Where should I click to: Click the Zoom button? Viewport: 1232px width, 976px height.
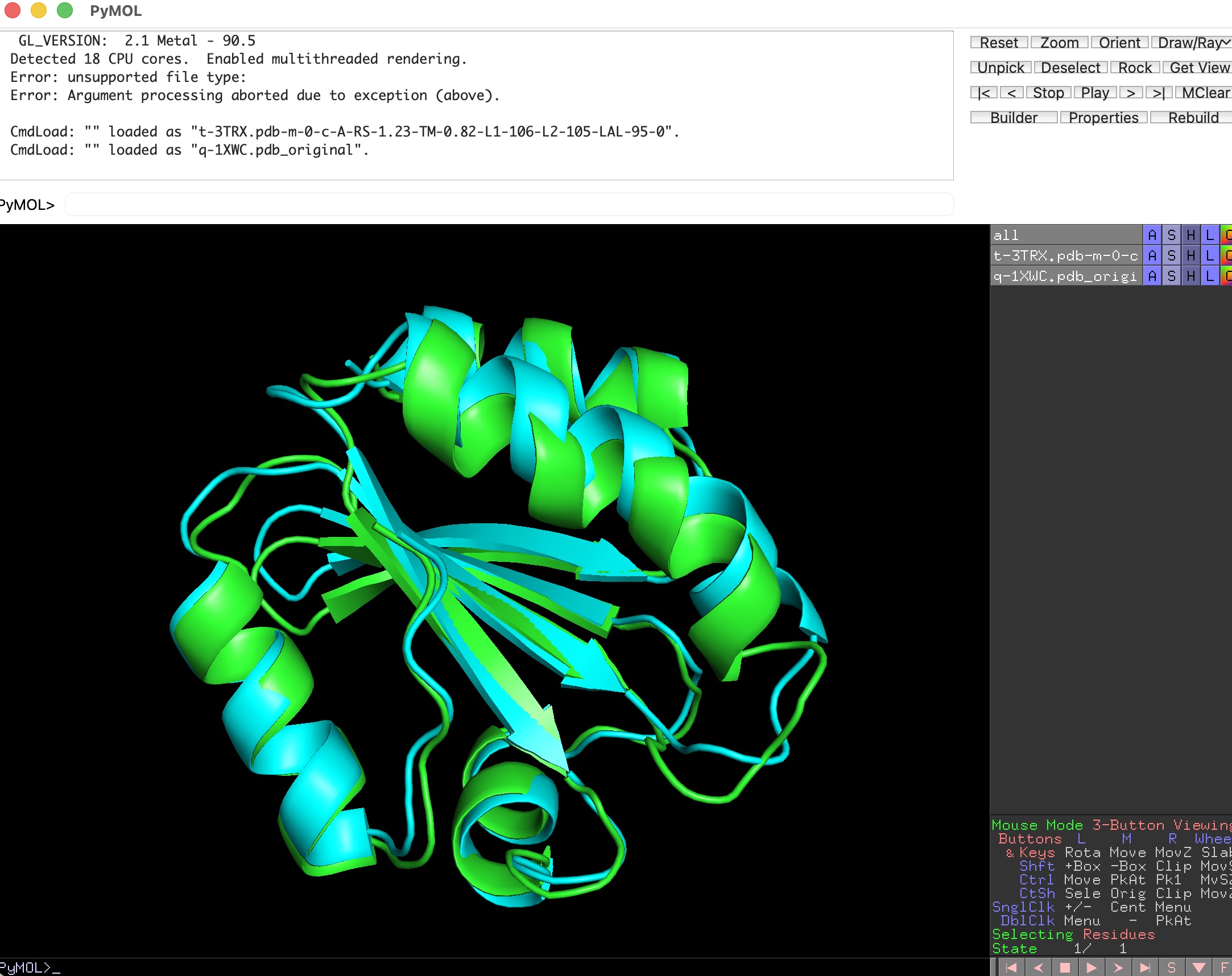click(1060, 43)
